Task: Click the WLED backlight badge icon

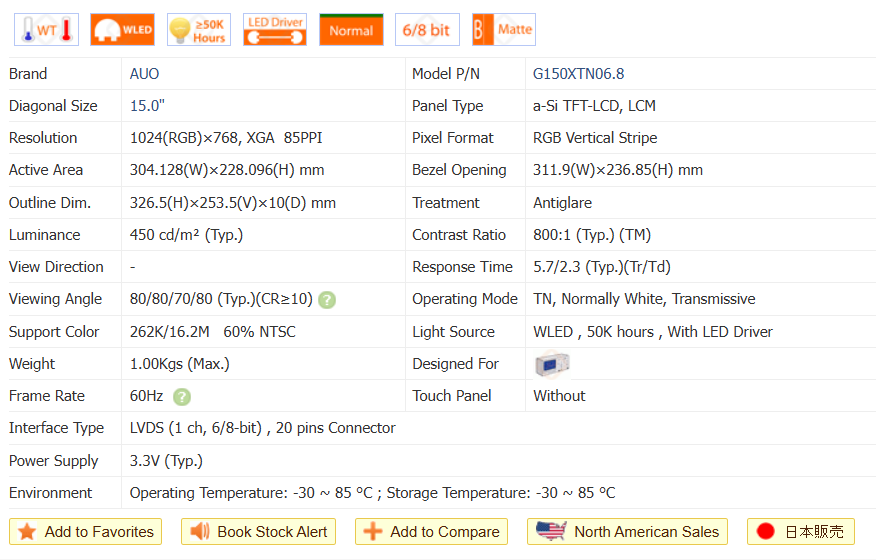Action: pos(122,30)
